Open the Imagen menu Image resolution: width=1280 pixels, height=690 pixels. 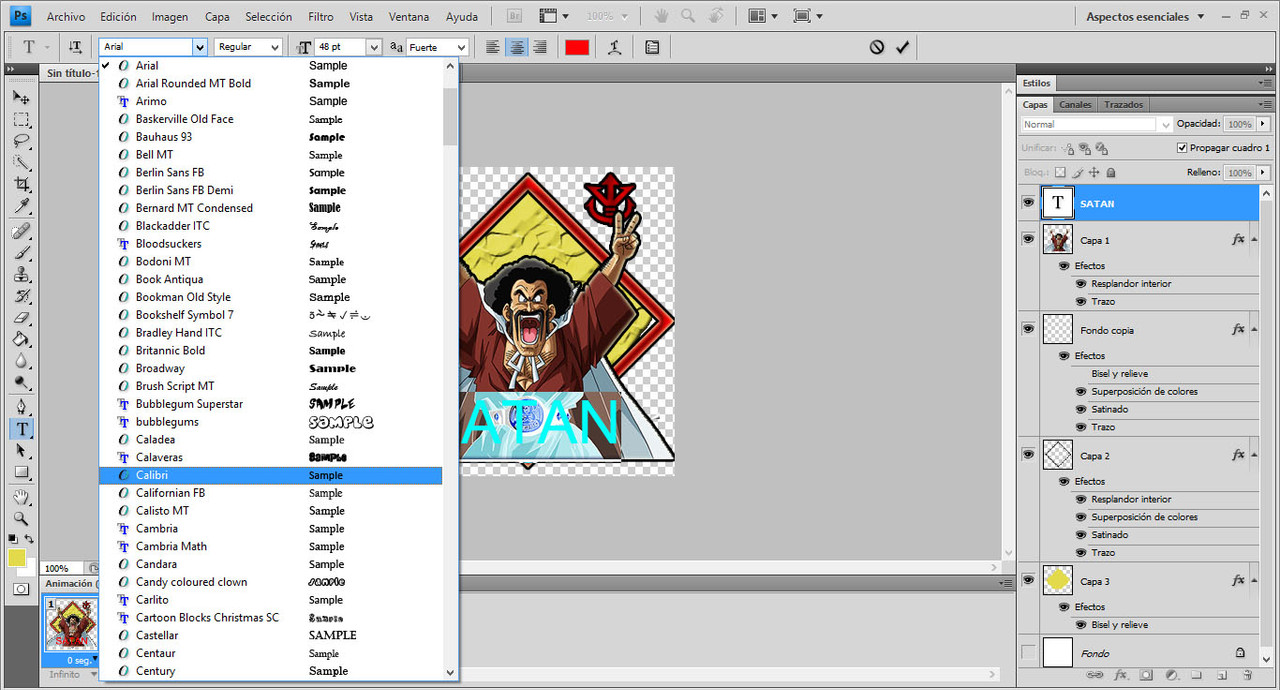tap(170, 17)
